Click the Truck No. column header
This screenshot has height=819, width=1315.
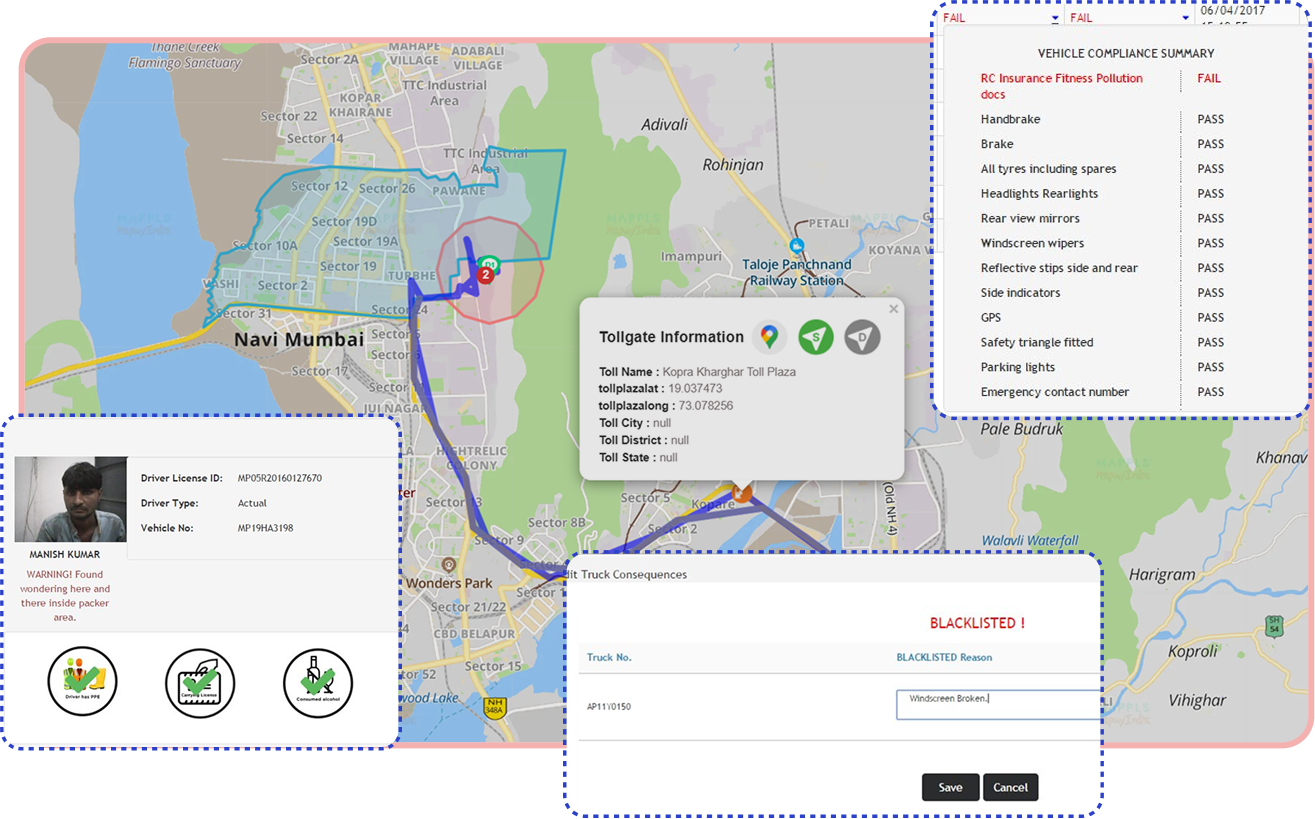pos(609,657)
